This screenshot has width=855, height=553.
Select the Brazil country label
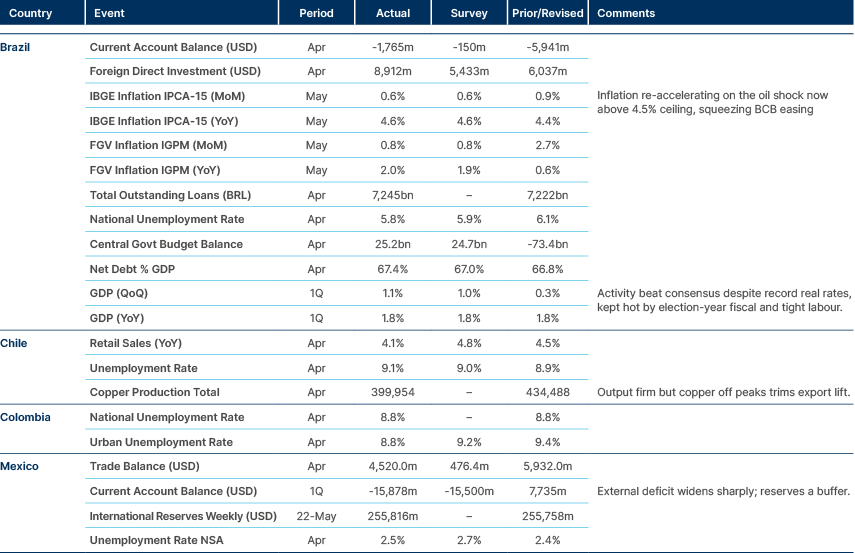coord(15,47)
